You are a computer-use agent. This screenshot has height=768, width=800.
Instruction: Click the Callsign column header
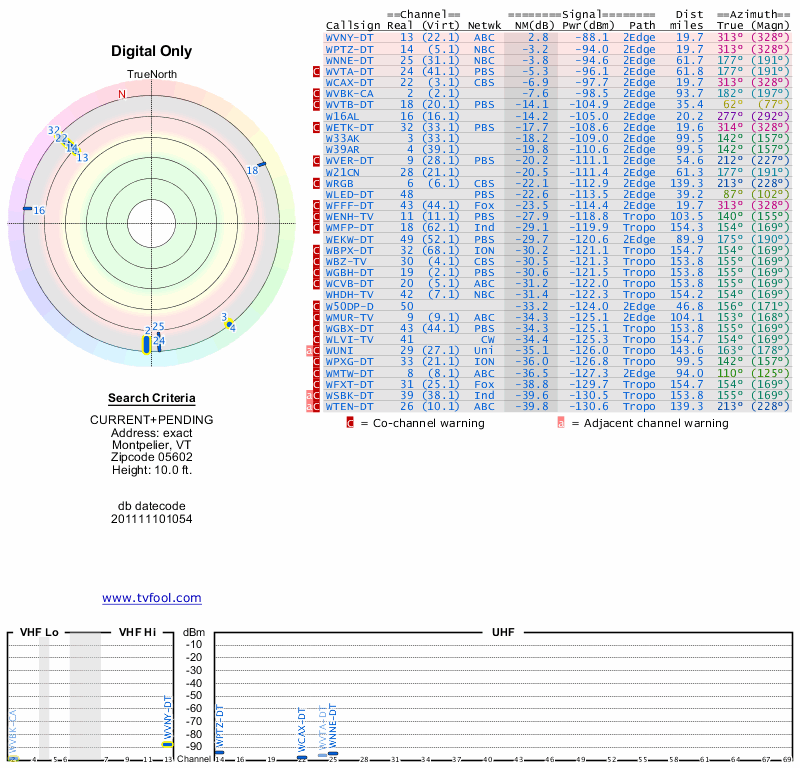pos(353,25)
